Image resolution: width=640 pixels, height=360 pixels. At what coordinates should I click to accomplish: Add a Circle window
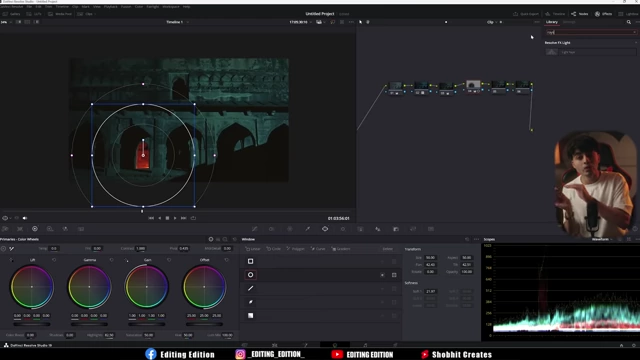point(273,249)
